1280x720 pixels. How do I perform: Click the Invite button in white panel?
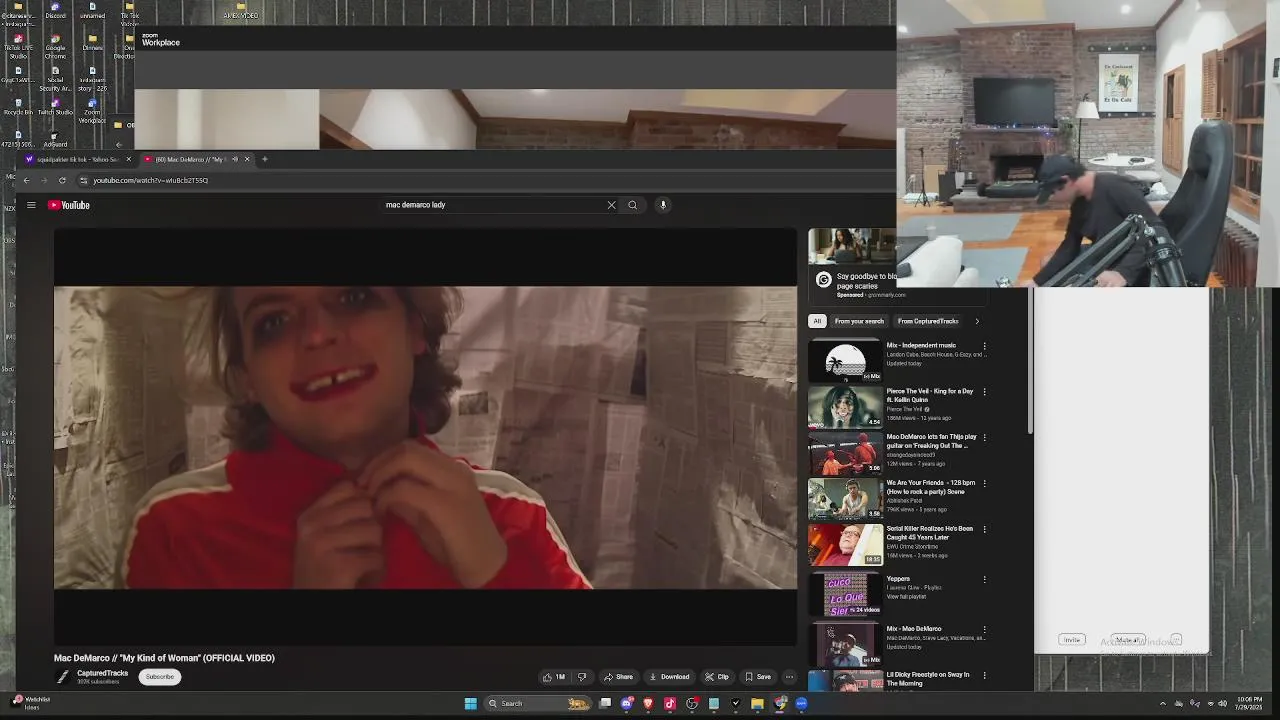[1071, 640]
